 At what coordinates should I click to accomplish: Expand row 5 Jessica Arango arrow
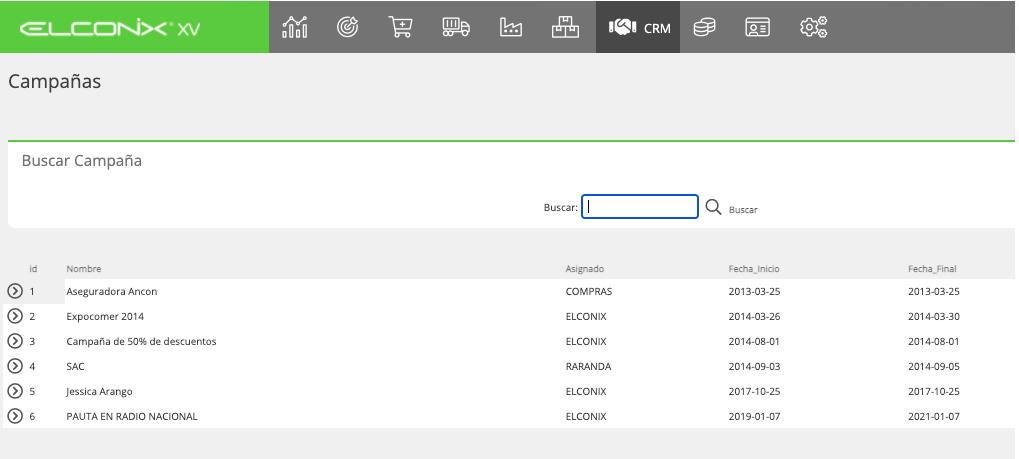pos(14,391)
